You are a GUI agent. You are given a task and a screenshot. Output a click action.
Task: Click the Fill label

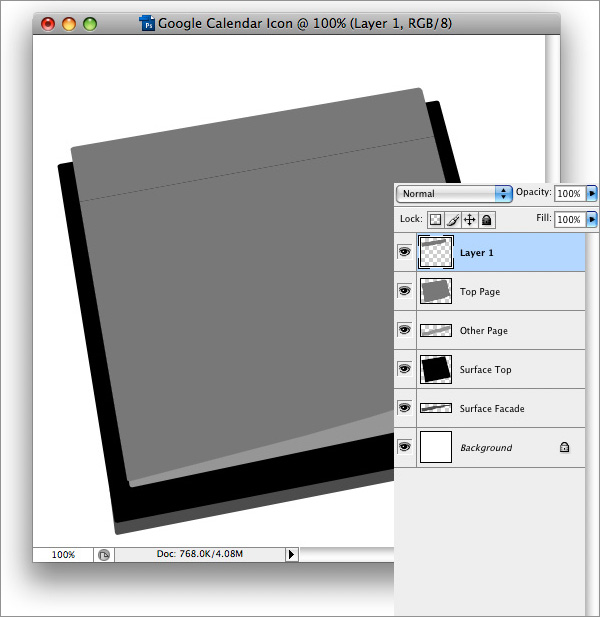click(544, 218)
